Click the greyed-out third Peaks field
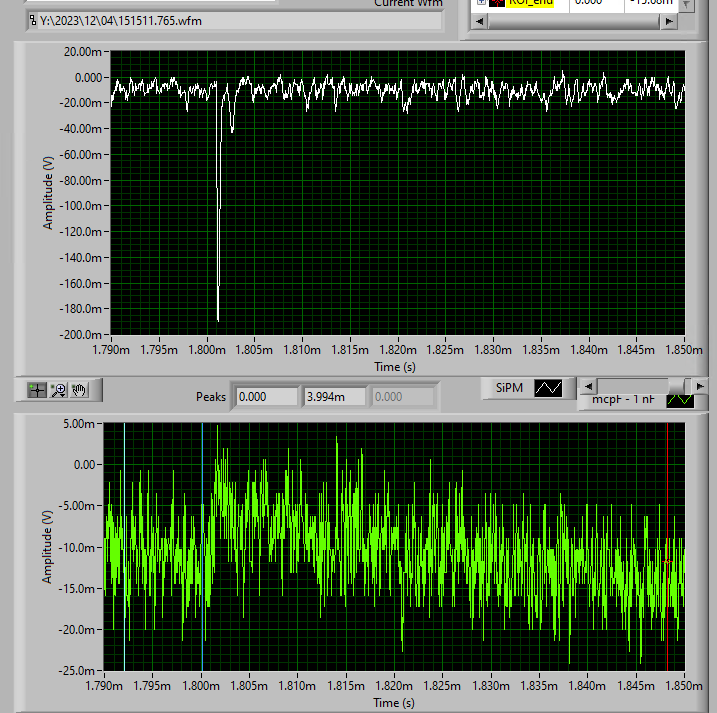This screenshot has height=713, width=717. (403, 397)
